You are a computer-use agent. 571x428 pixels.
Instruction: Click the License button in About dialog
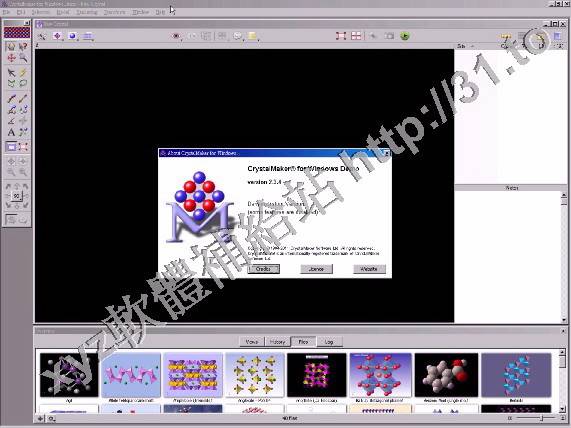click(316, 269)
